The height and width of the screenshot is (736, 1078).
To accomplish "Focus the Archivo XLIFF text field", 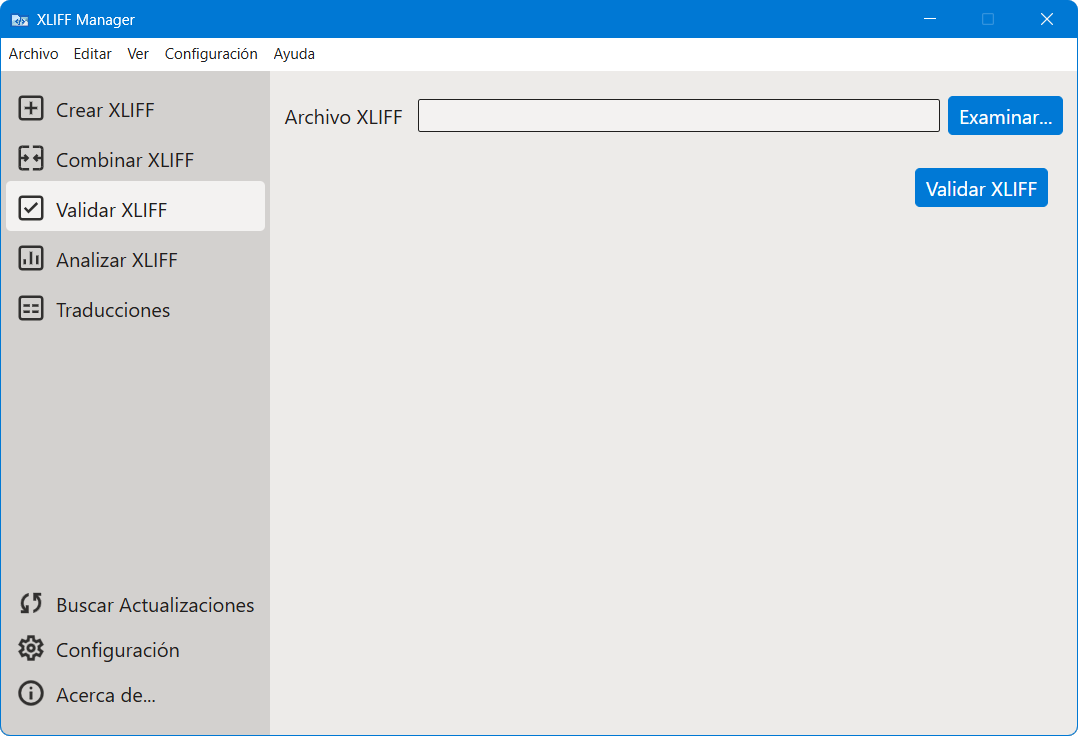I will coord(679,115).
